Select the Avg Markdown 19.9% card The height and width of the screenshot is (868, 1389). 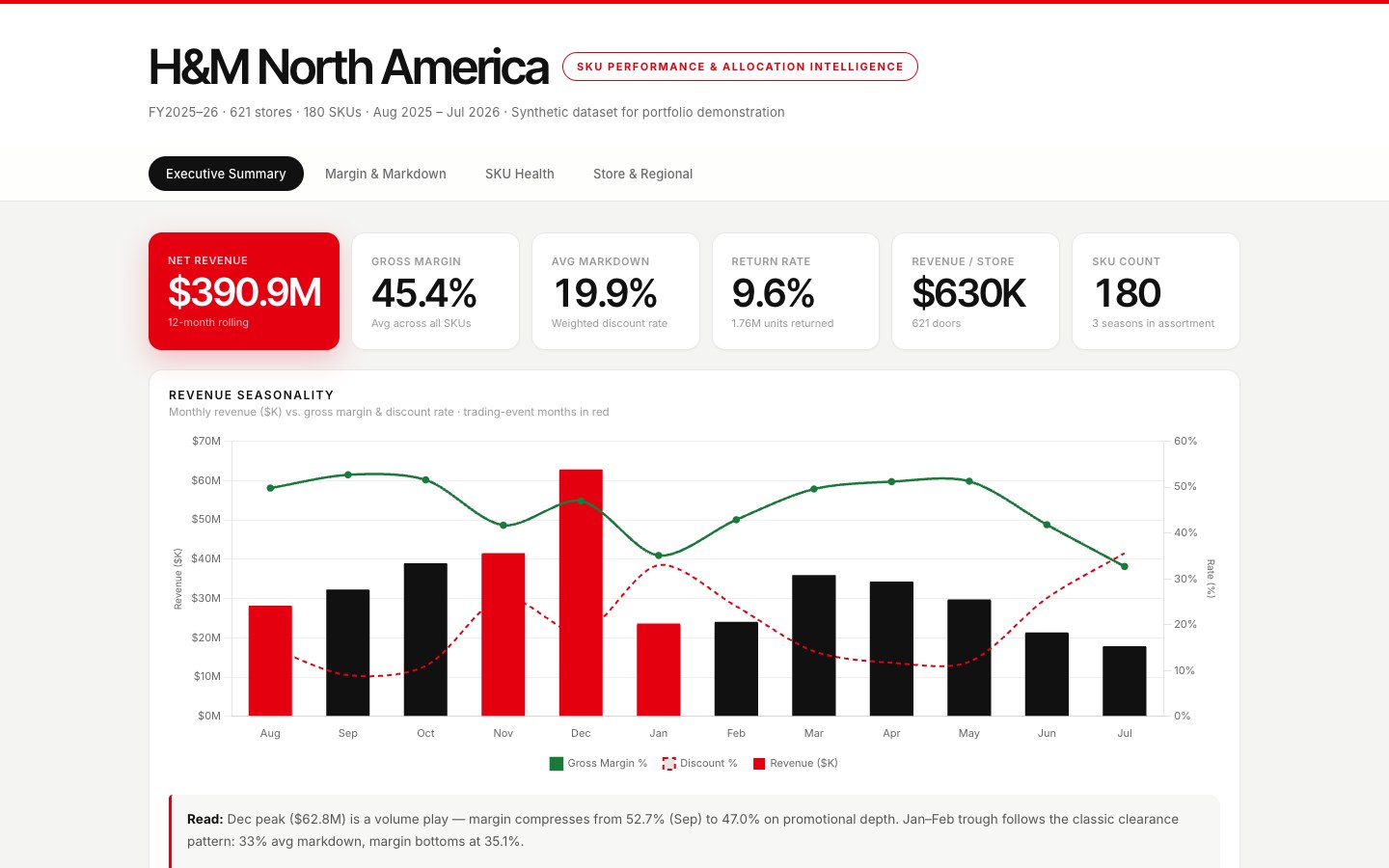(x=615, y=291)
